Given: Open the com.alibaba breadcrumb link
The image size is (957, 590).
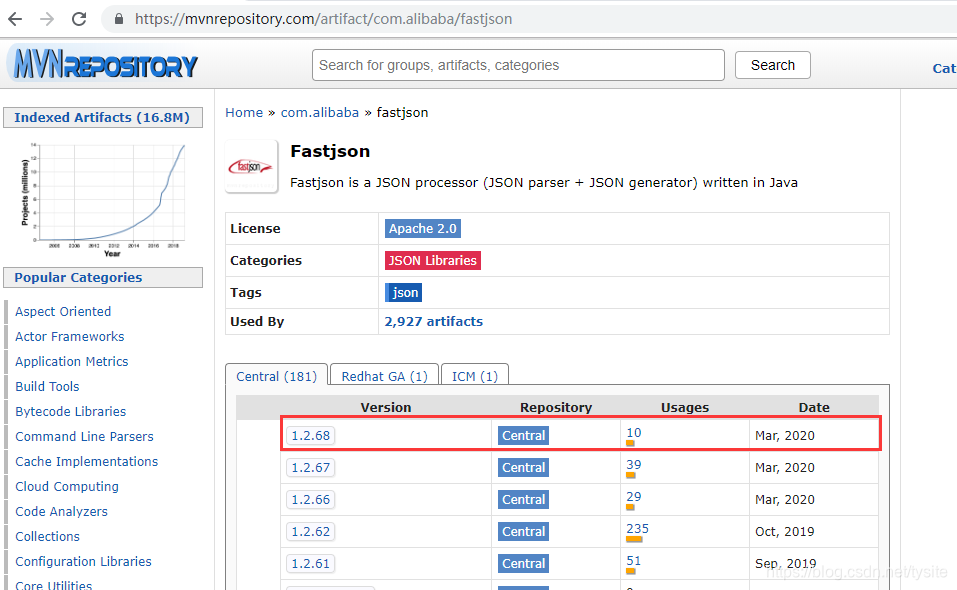Looking at the screenshot, I should coord(320,113).
